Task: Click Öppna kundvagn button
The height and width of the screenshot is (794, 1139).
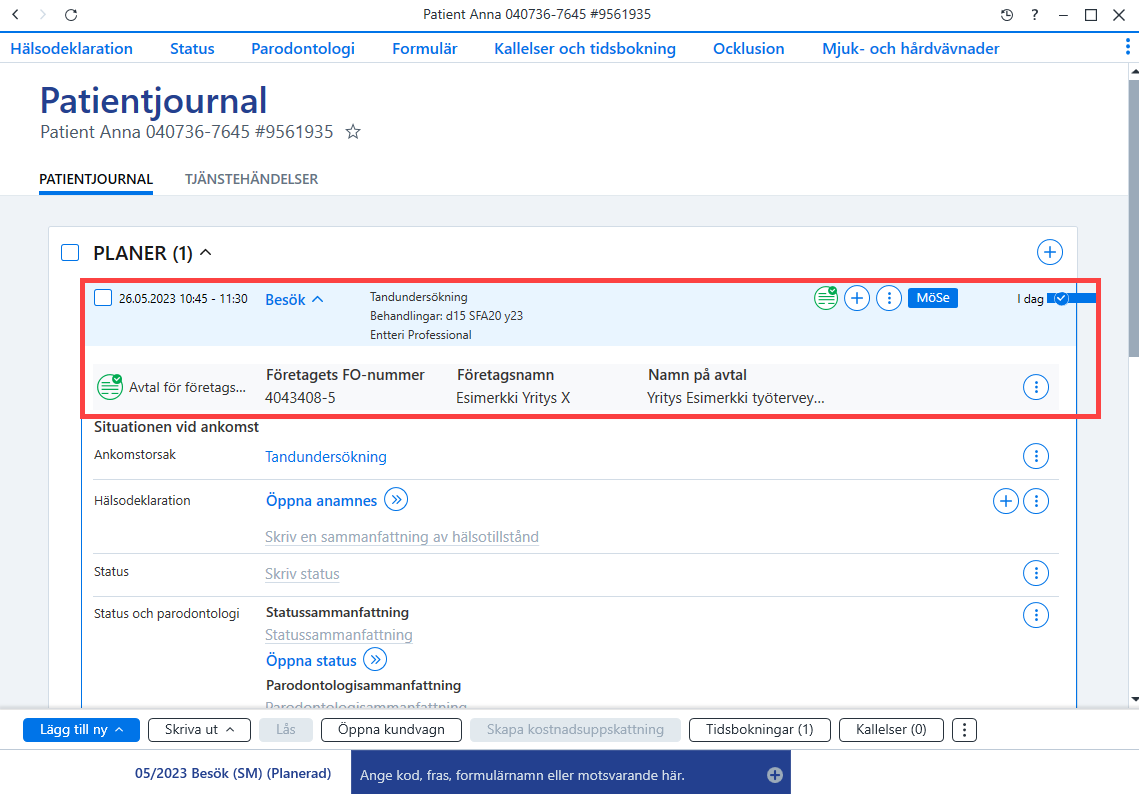Action: (391, 729)
